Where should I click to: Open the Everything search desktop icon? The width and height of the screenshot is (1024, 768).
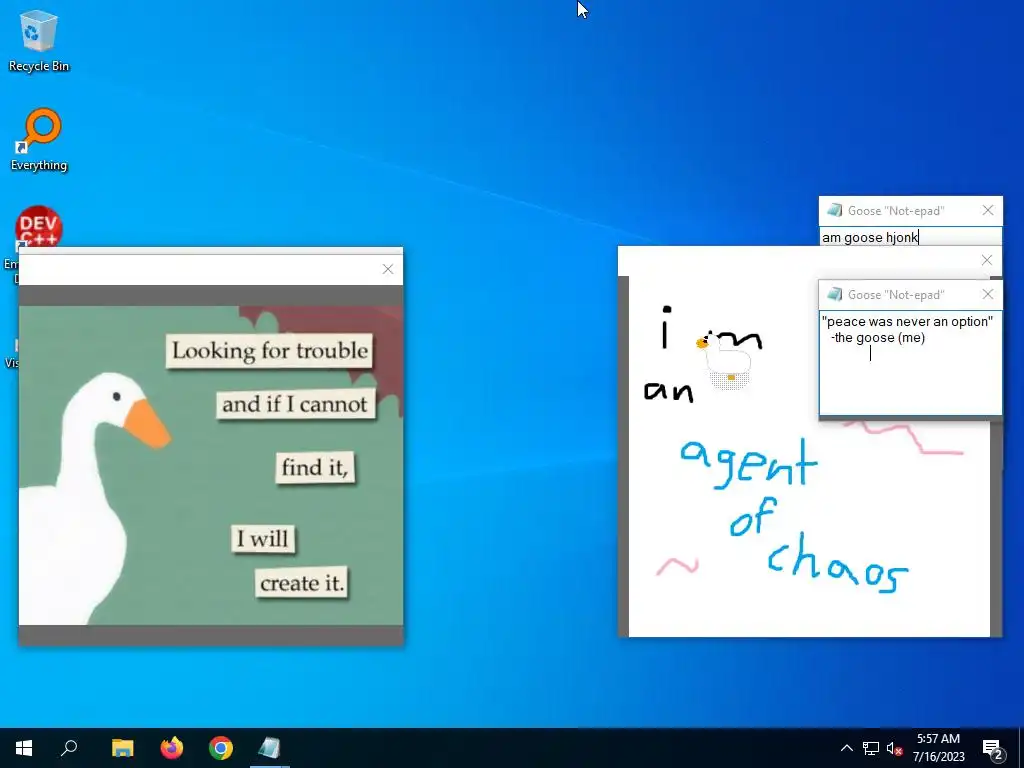pyautogui.click(x=39, y=139)
